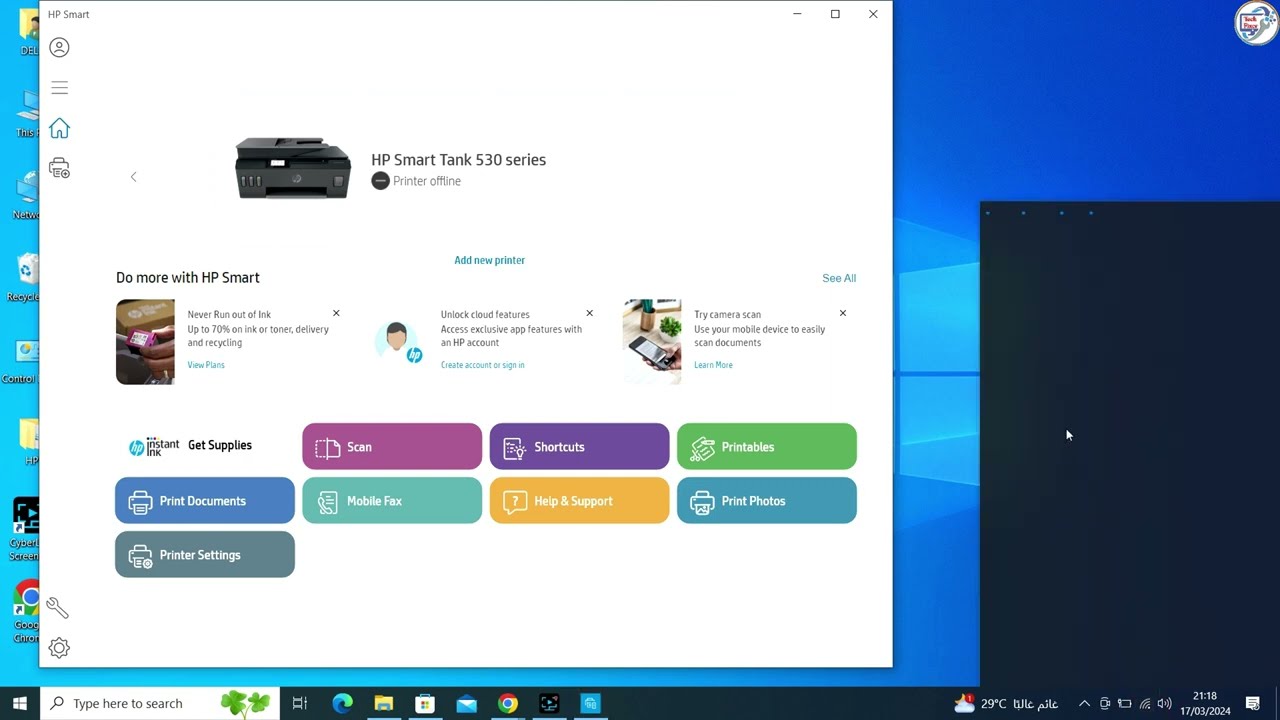
Task: Click the taskbar search box
Action: click(160, 703)
